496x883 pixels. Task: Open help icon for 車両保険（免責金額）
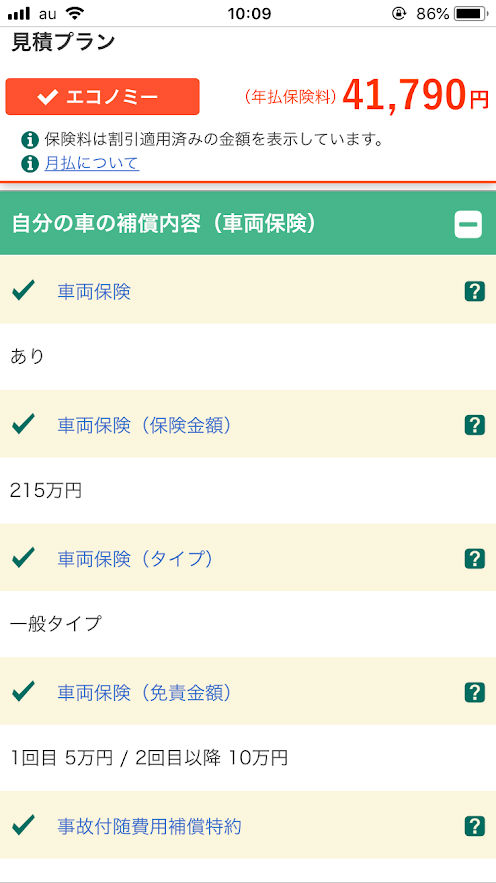tap(475, 692)
